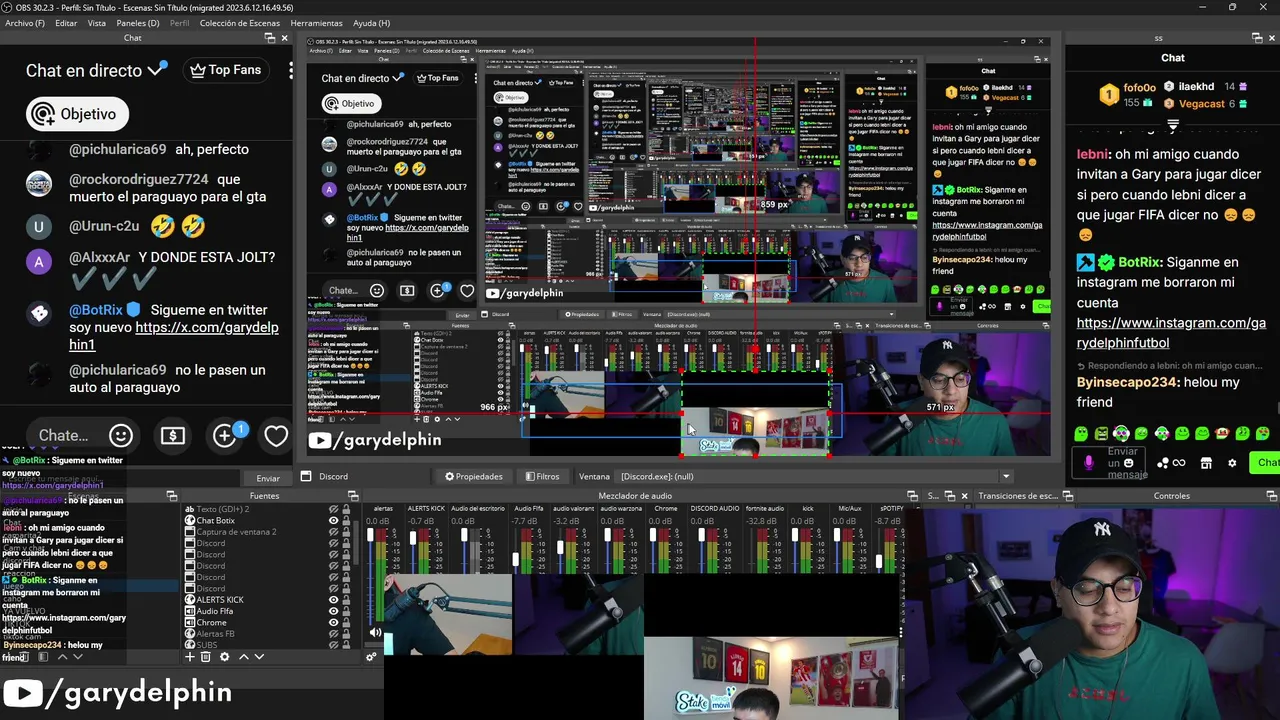Open Kick chat settings gear icon
The image size is (1280, 720).
coord(1232,463)
